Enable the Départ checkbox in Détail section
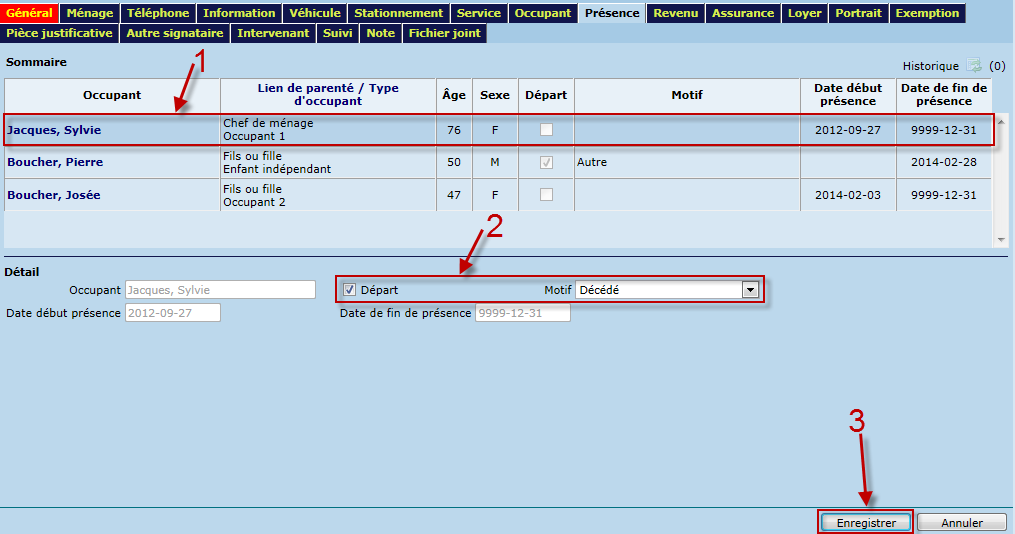This screenshot has height=534, width=1015. [349, 290]
